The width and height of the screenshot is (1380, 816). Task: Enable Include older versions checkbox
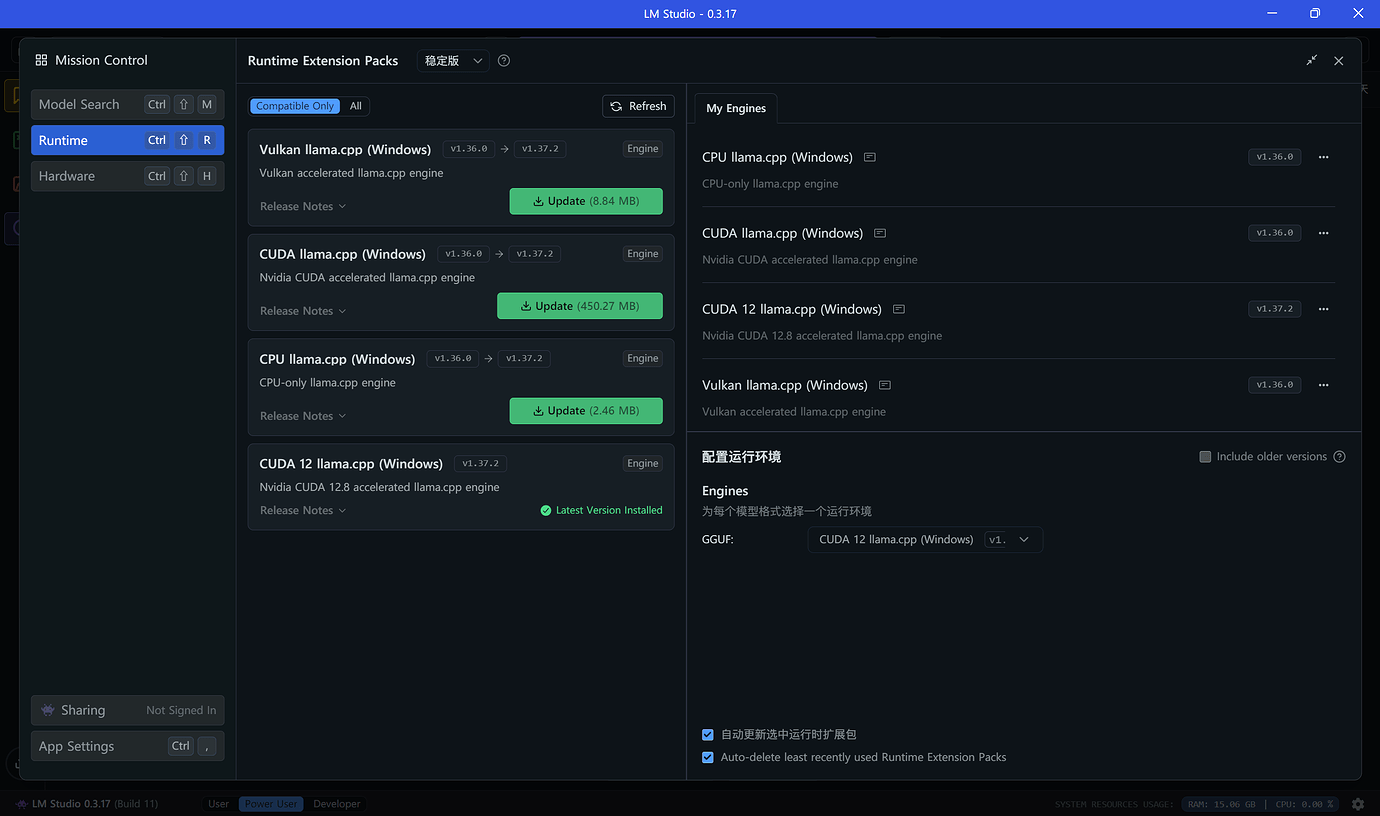coord(1205,457)
